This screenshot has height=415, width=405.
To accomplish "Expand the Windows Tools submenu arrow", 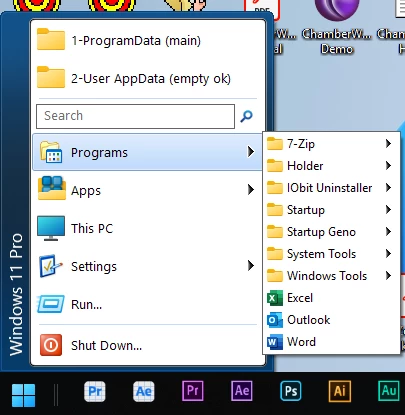I will coord(388,276).
